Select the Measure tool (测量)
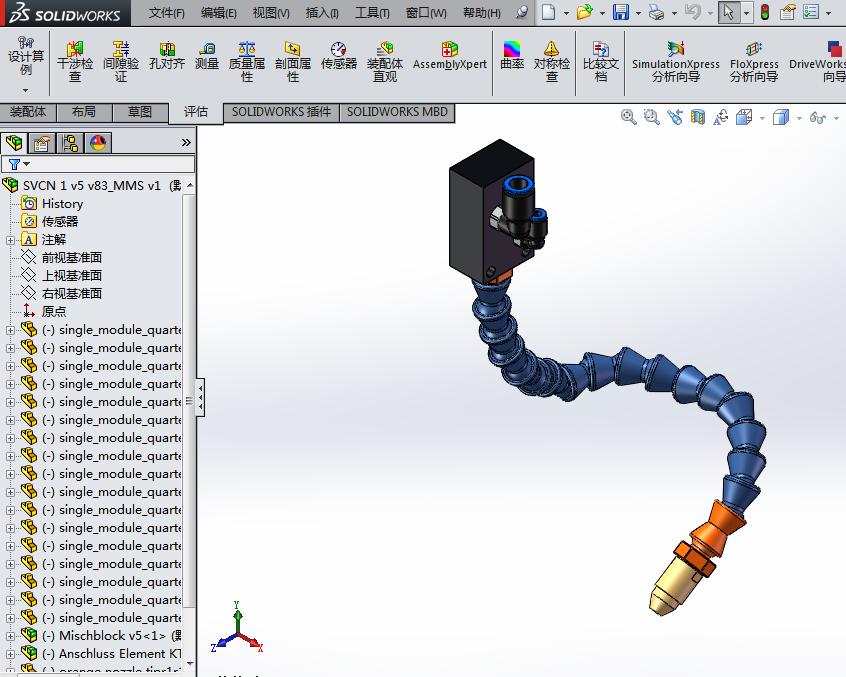This screenshot has height=677, width=846. 207,56
